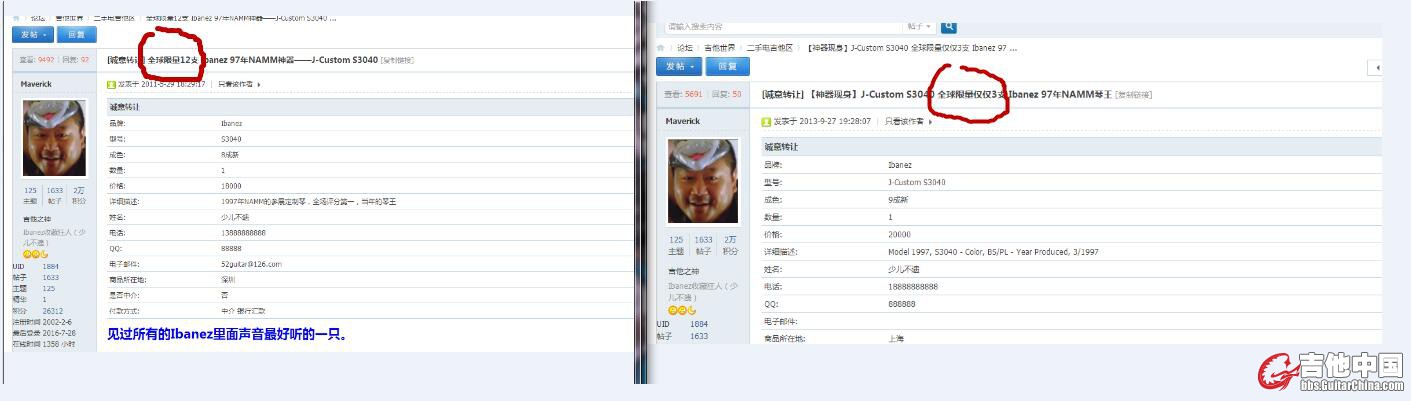This screenshot has width=1411, height=401.
Task: Open Maverick username in left window
Action: [x=36, y=84]
